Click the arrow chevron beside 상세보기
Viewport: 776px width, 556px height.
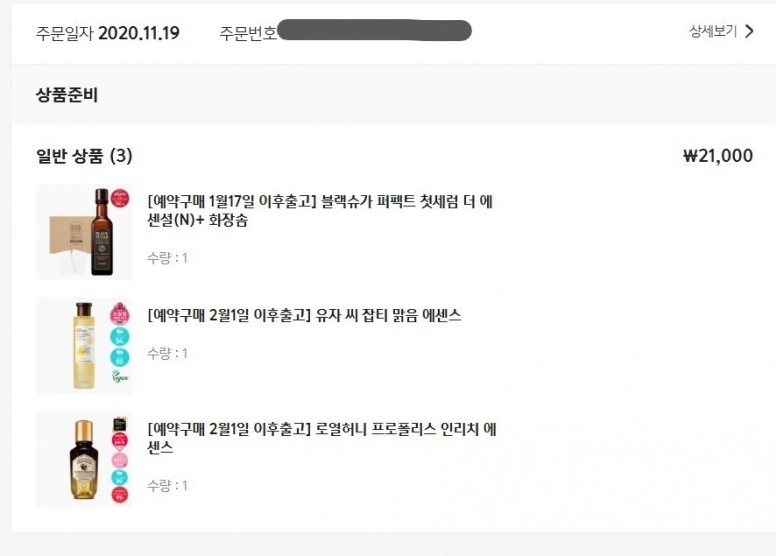click(749, 32)
